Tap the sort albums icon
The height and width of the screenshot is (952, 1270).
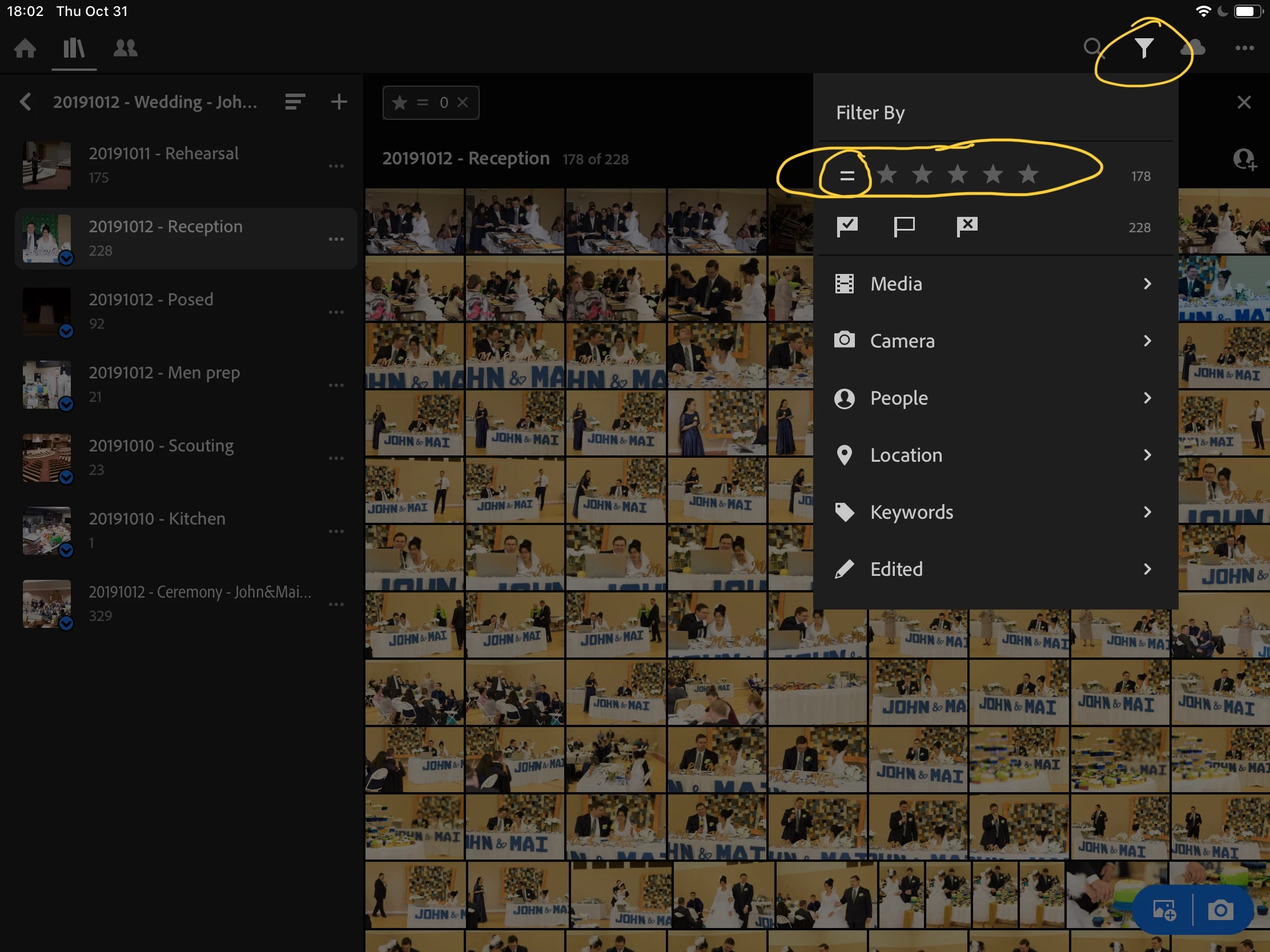pyautogui.click(x=295, y=102)
